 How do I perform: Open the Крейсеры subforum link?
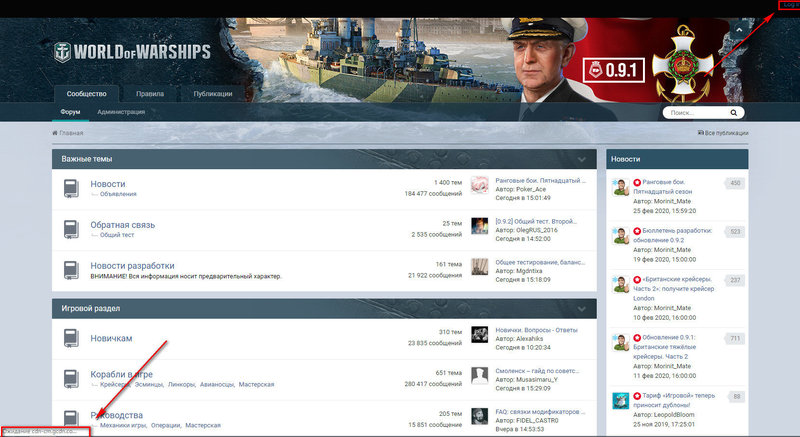114,384
